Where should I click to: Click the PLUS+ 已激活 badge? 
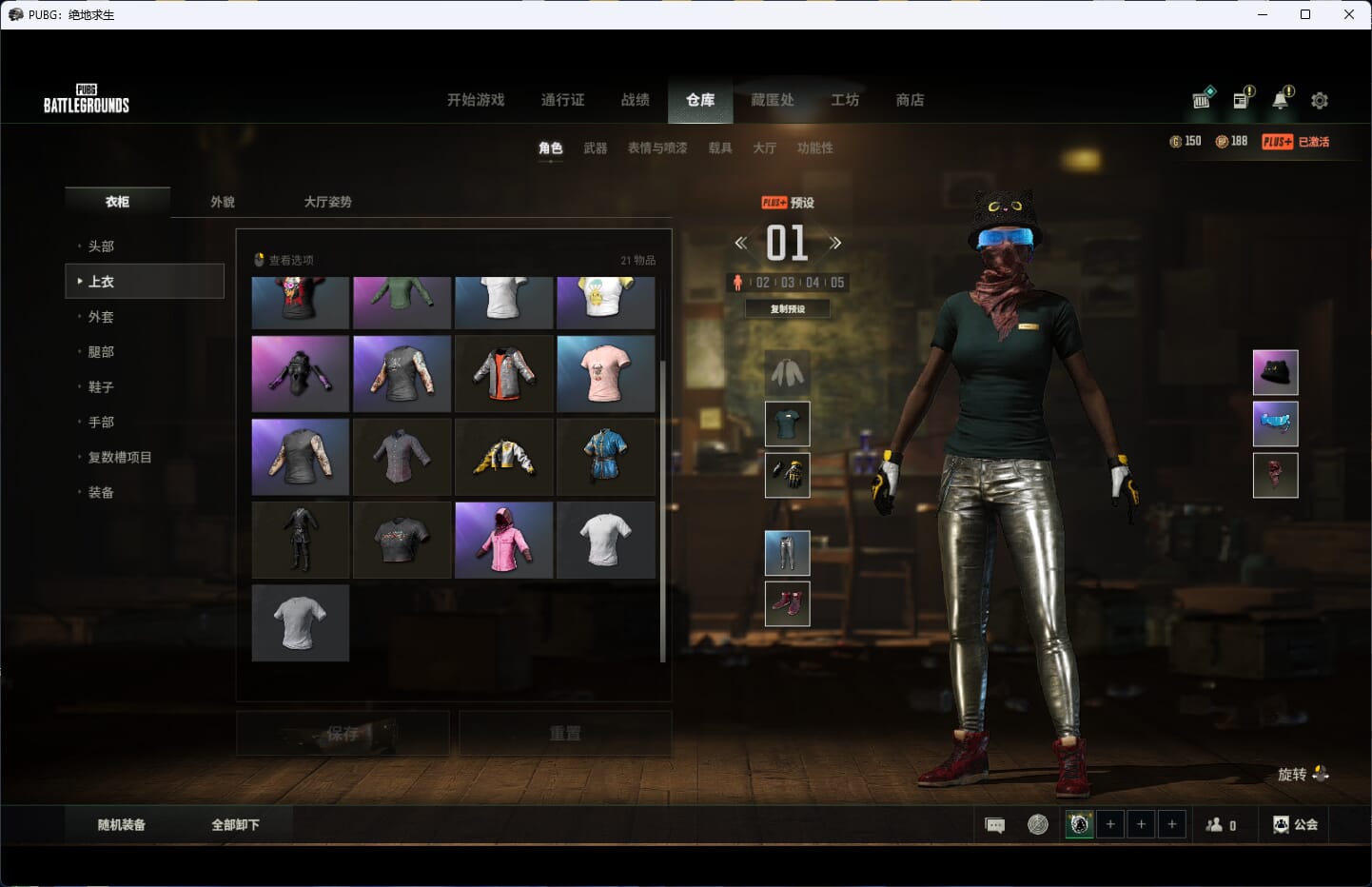(x=1296, y=142)
